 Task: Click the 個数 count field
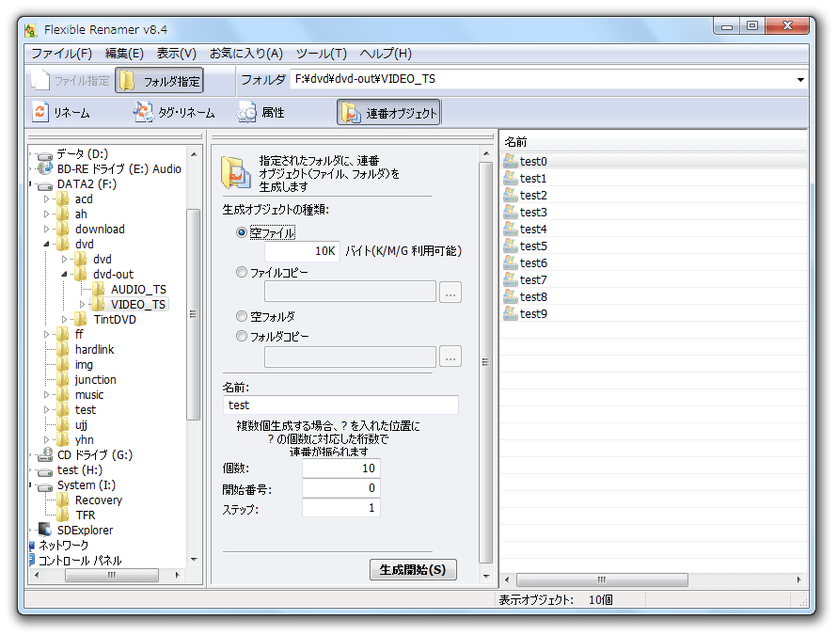[341, 468]
